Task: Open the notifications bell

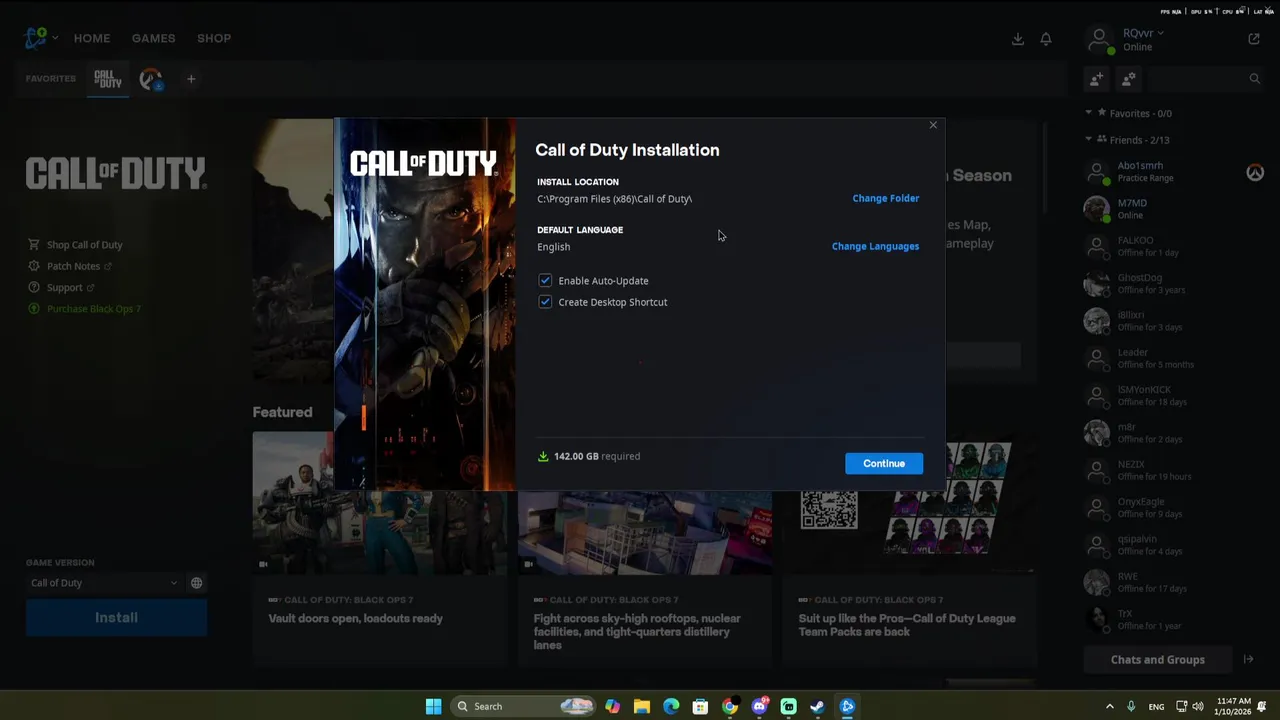Action: [1046, 39]
